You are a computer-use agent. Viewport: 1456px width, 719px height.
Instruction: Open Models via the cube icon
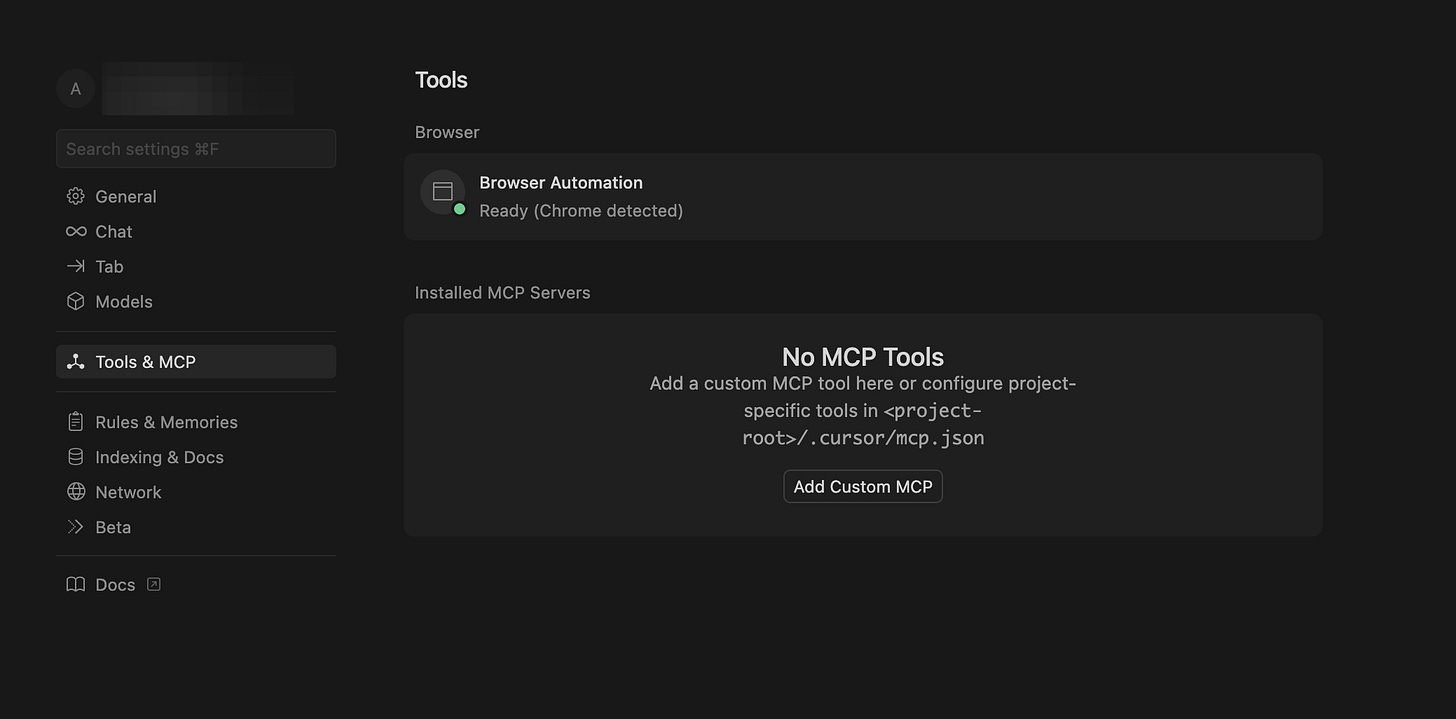(x=75, y=301)
